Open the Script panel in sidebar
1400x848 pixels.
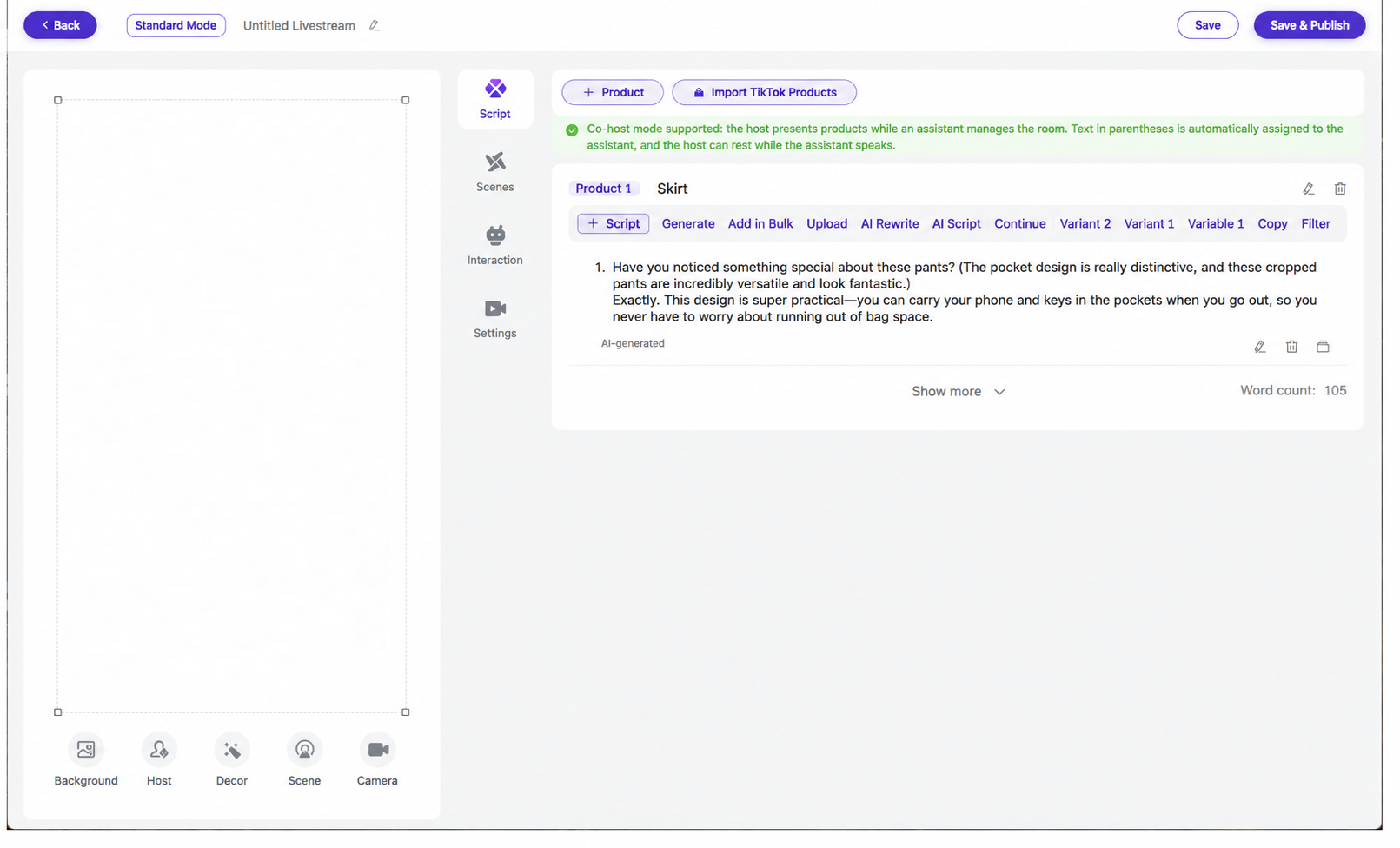tap(494, 99)
